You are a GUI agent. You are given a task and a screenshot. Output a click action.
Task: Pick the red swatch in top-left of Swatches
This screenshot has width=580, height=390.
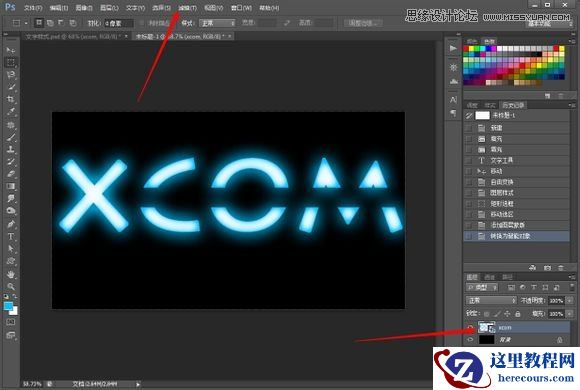466,48
